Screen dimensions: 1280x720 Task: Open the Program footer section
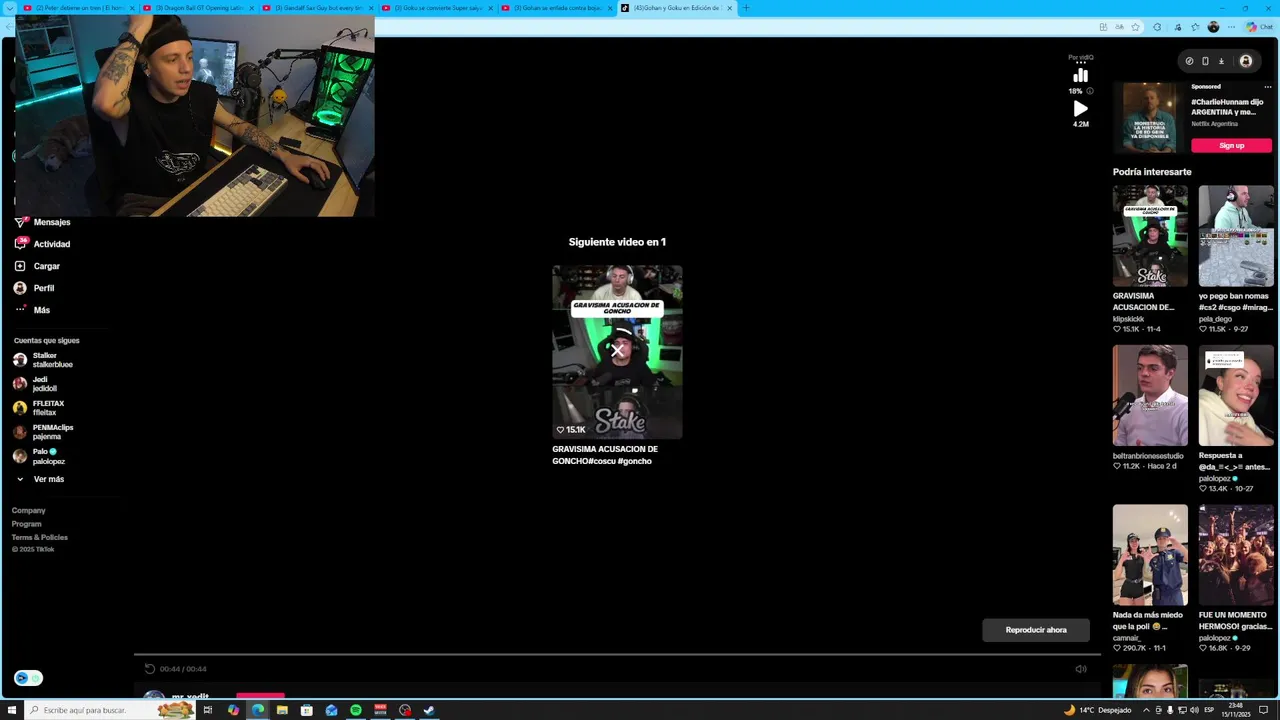pyautogui.click(x=27, y=524)
